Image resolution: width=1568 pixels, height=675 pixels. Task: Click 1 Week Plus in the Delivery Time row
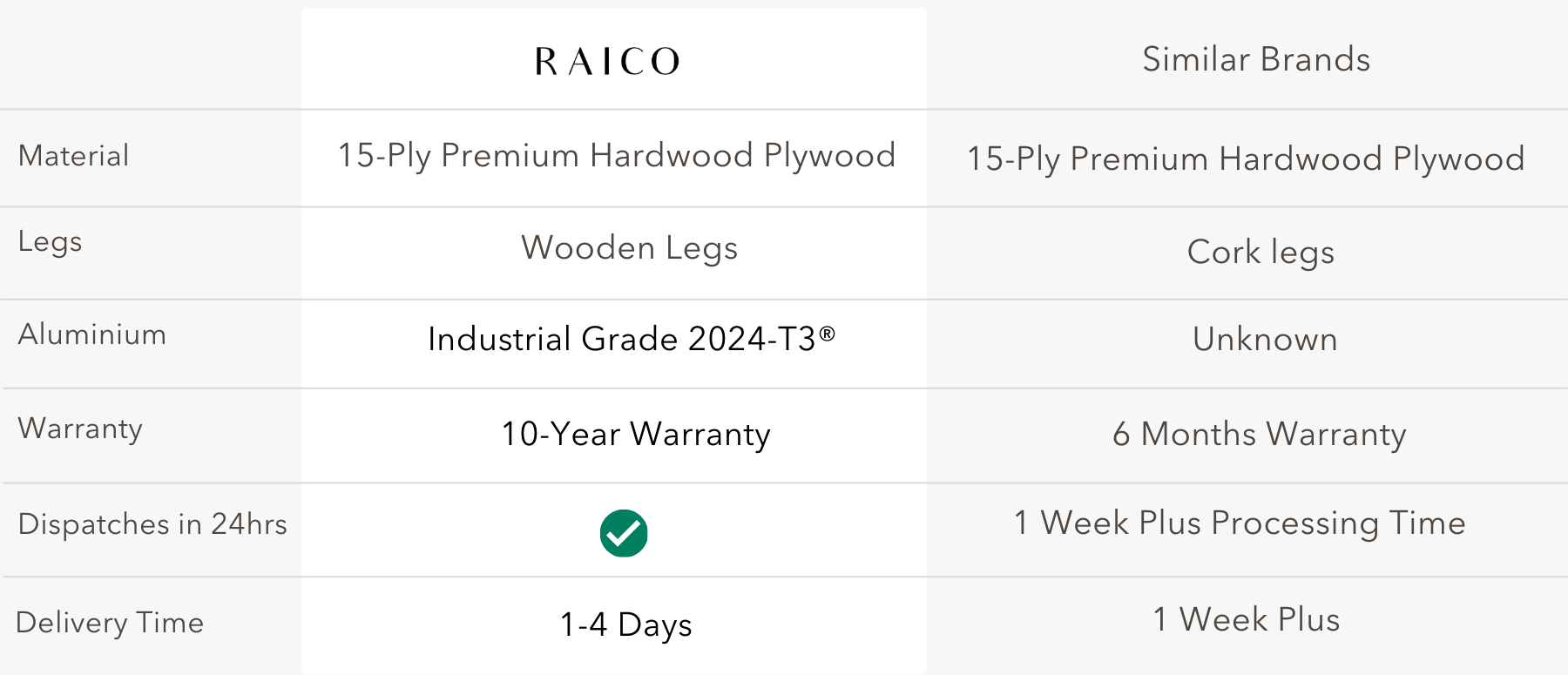click(1246, 619)
